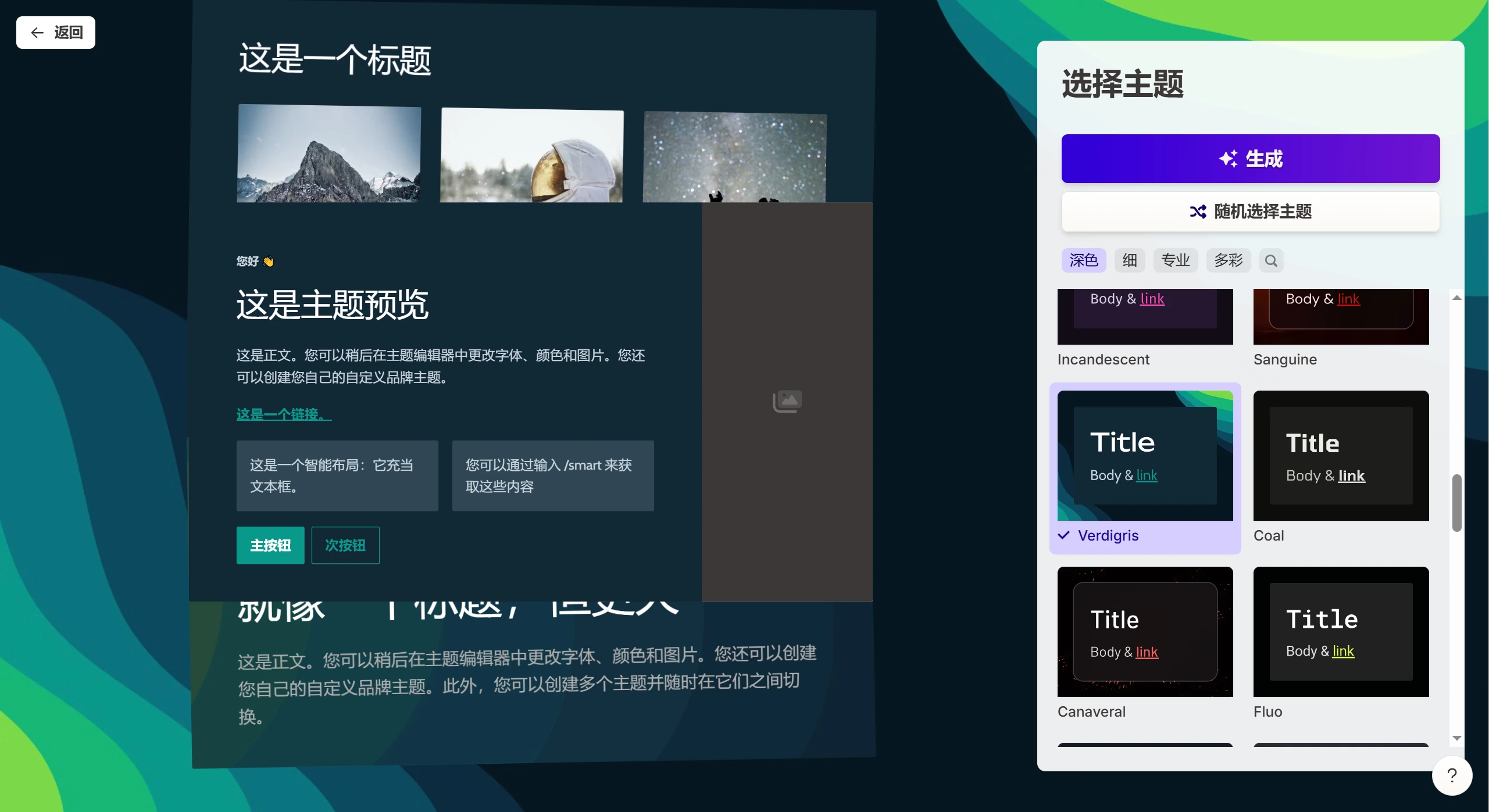Click scrollbar up arrow in theme list
Screen dimensions: 1489x812
(x=1456, y=298)
